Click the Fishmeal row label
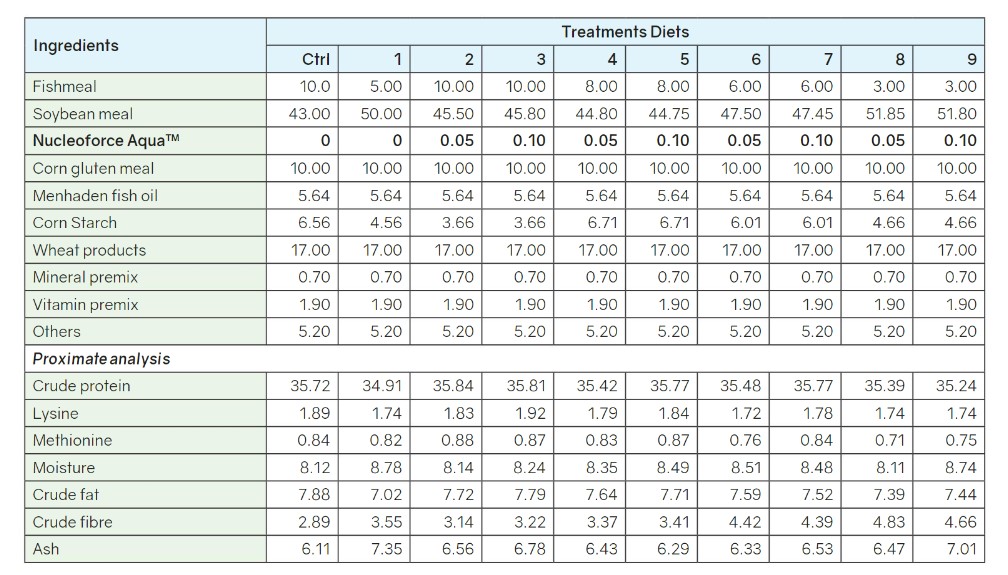Image resolution: width=1008 pixels, height=575 pixels. [65, 87]
